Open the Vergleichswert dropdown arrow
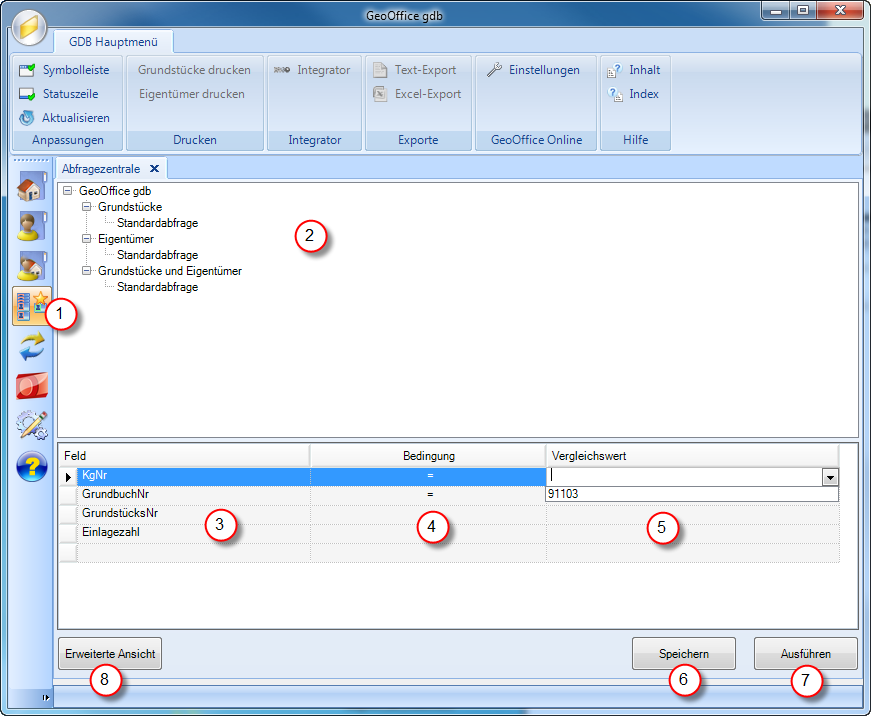This screenshot has height=716, width=871. point(830,478)
